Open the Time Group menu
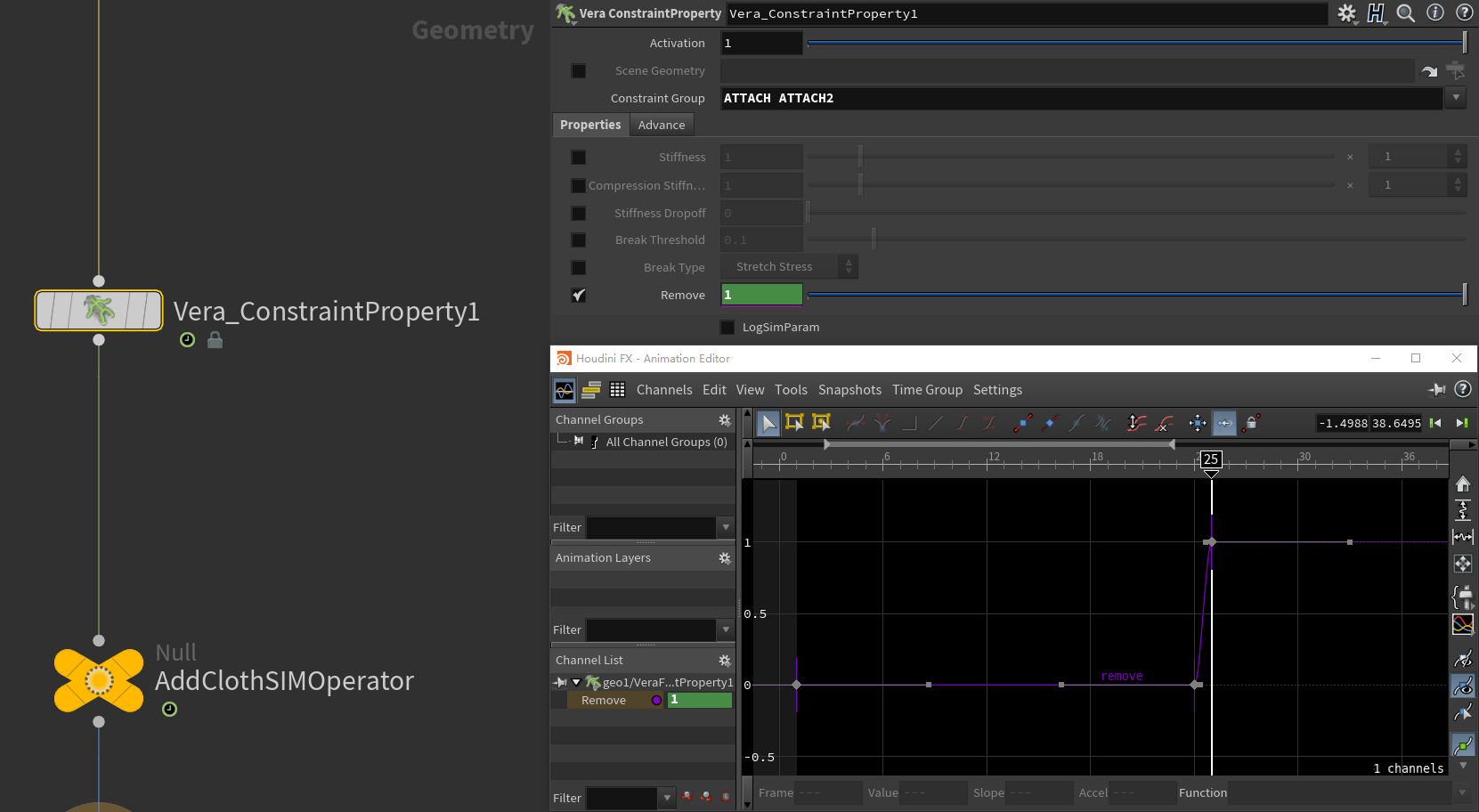1479x812 pixels. point(927,390)
